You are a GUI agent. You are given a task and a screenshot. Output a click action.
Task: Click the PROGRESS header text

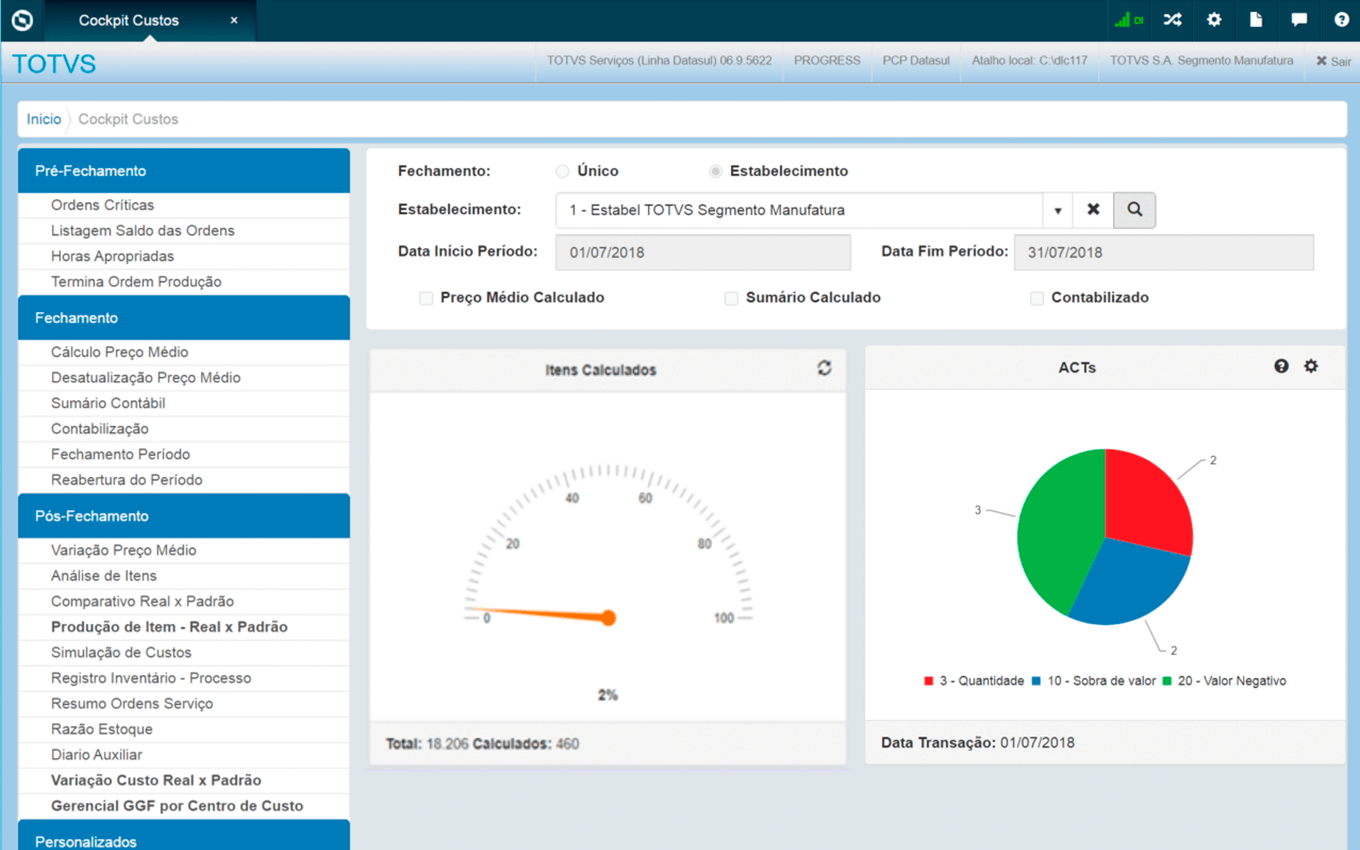coord(827,61)
